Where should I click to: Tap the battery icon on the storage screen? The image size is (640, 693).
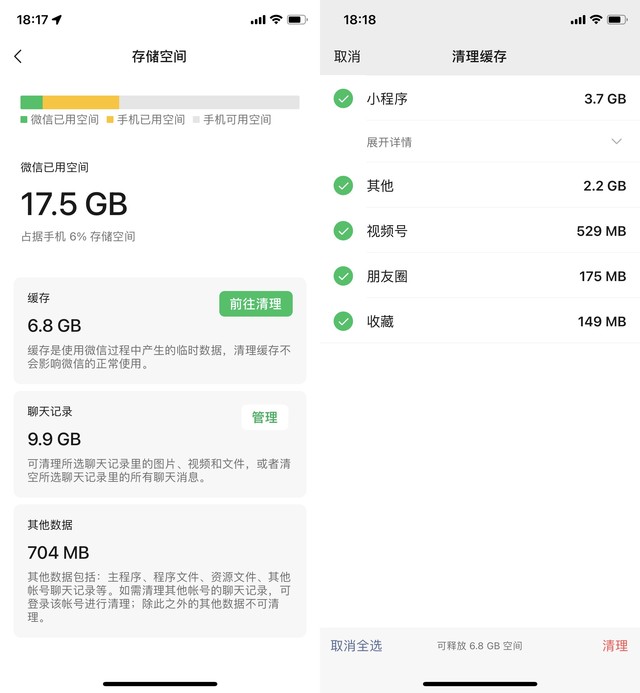[297, 19]
